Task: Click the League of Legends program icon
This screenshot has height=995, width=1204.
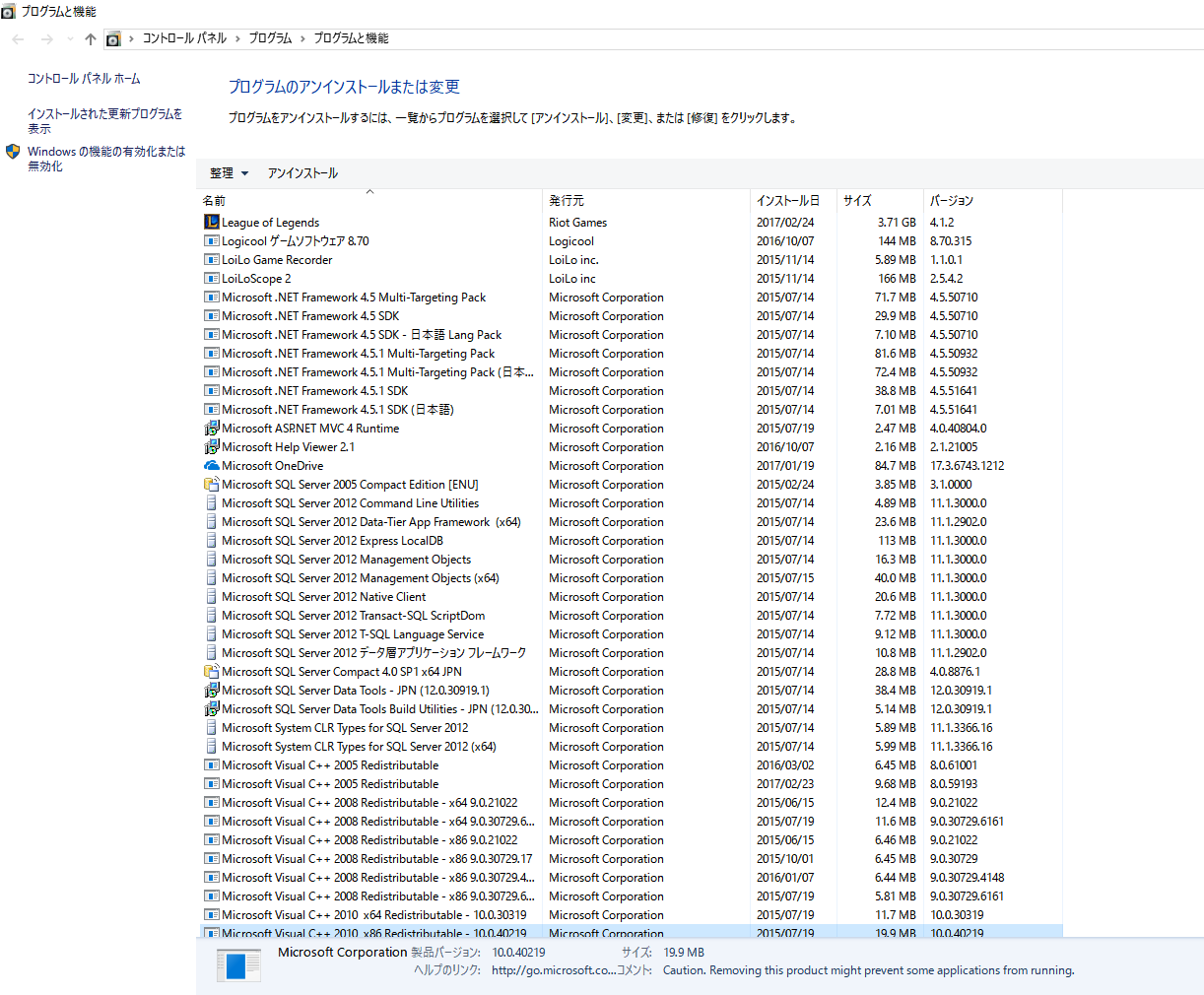Action: coord(211,222)
